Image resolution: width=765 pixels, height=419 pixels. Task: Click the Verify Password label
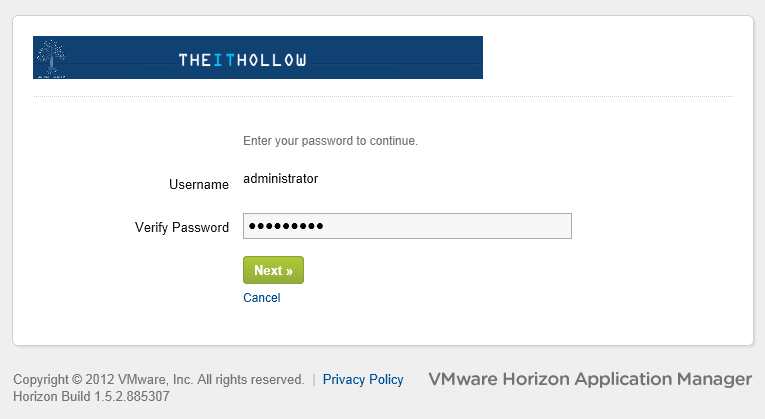click(182, 228)
